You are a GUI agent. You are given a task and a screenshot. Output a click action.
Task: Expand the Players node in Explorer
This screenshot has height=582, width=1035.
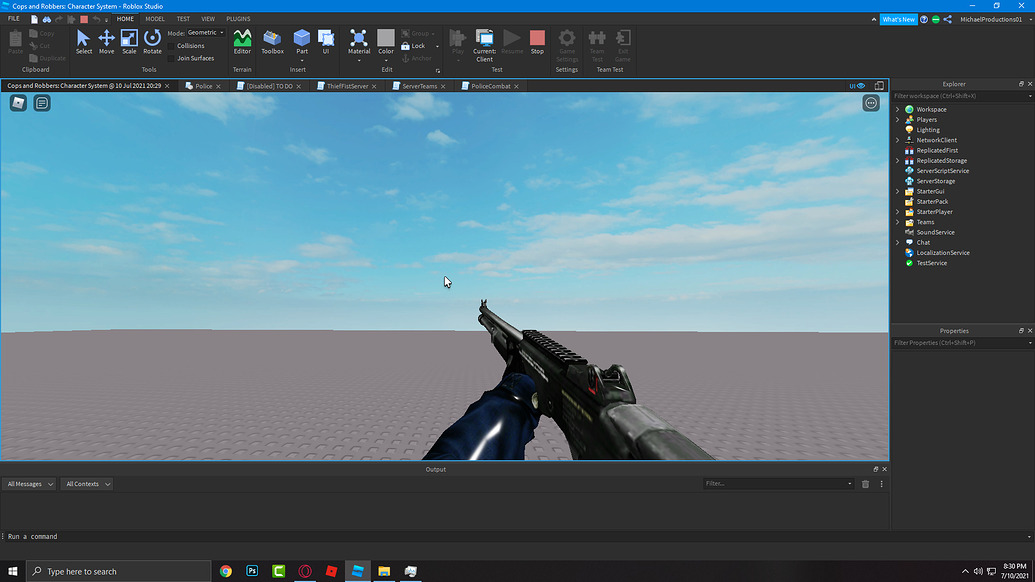[x=897, y=119]
